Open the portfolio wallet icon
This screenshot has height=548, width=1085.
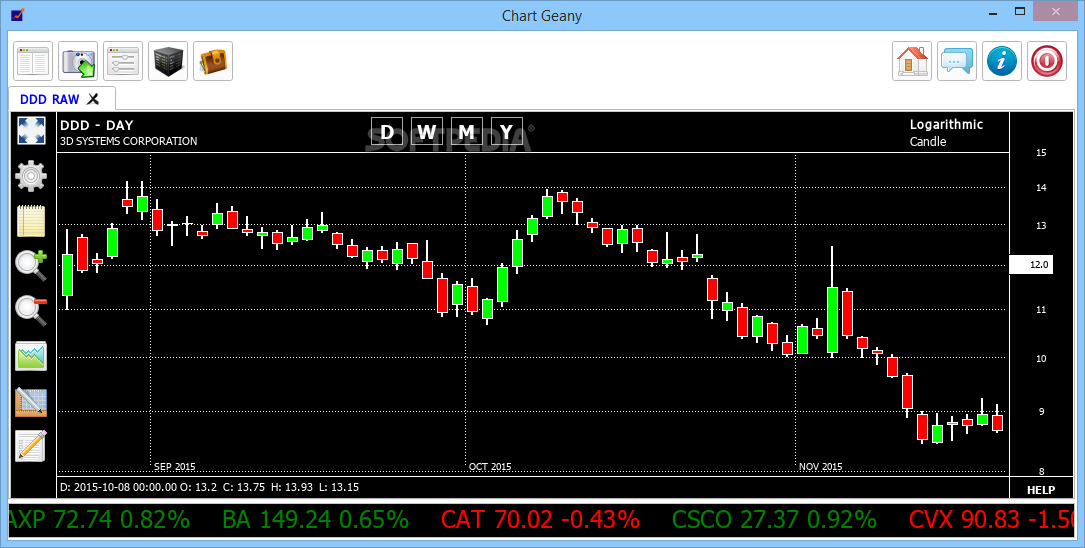click(212, 61)
